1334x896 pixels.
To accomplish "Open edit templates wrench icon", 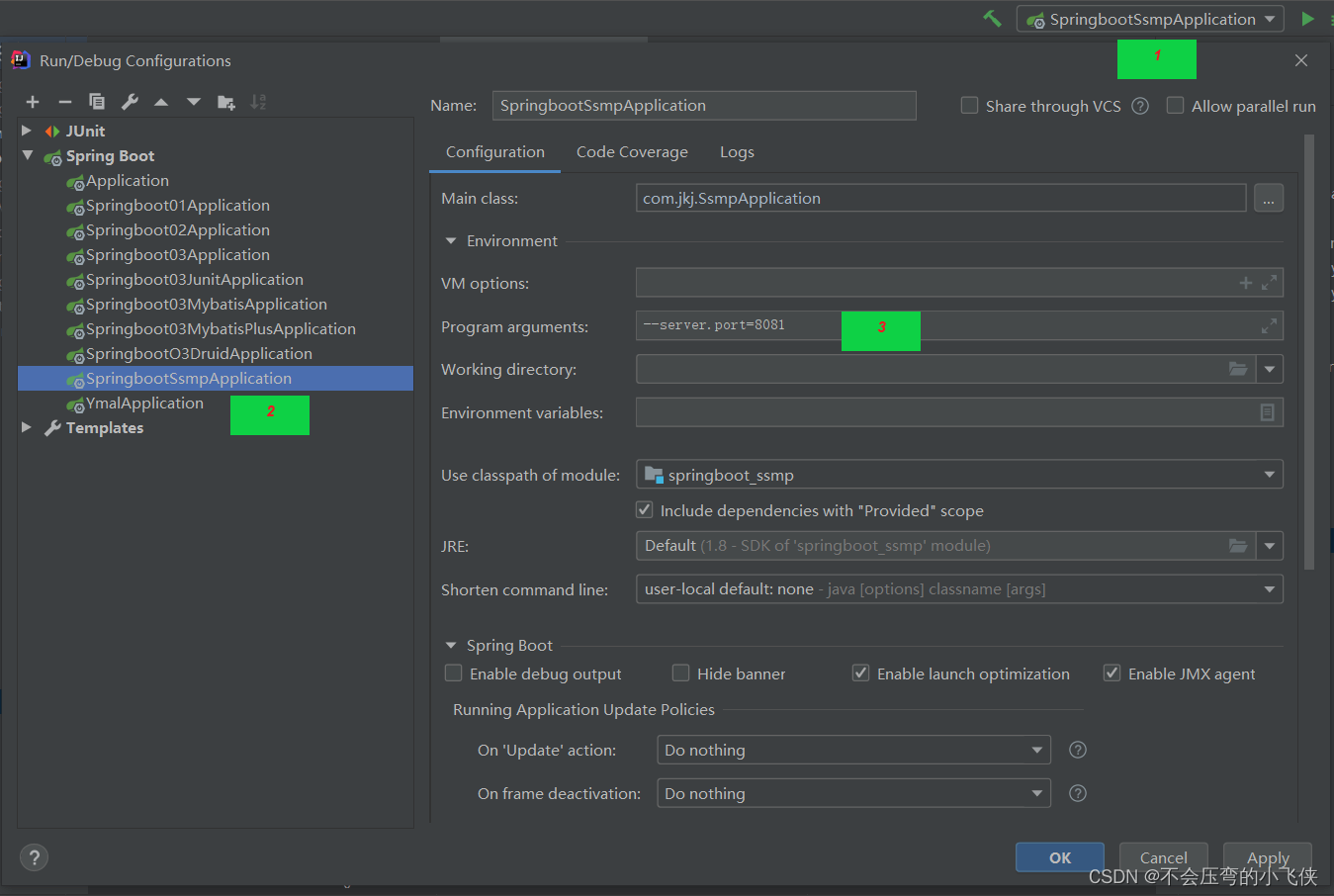I will coord(130,102).
